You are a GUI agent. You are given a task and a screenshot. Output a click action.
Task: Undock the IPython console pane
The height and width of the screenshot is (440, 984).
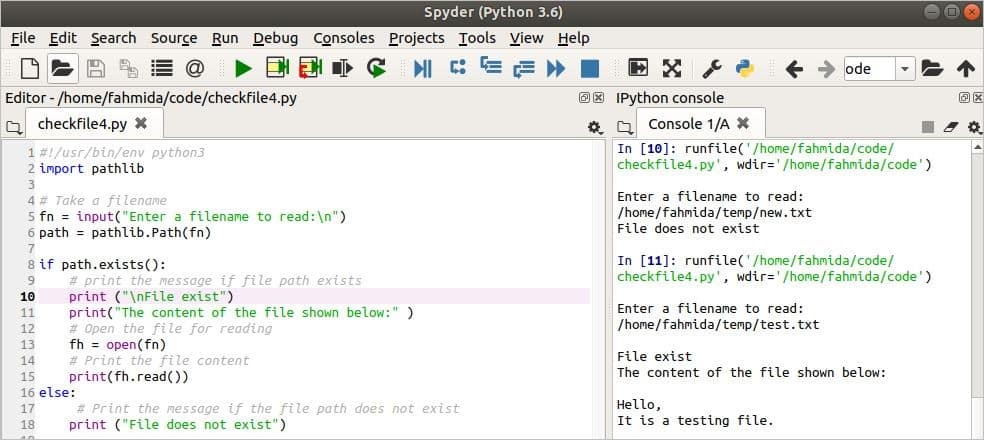click(964, 97)
